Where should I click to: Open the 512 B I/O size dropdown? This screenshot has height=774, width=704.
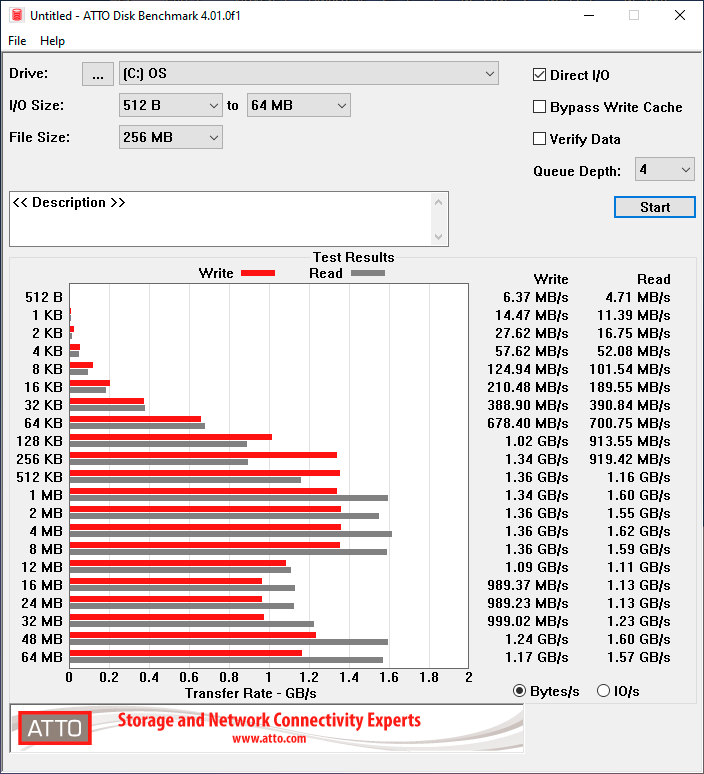point(171,105)
